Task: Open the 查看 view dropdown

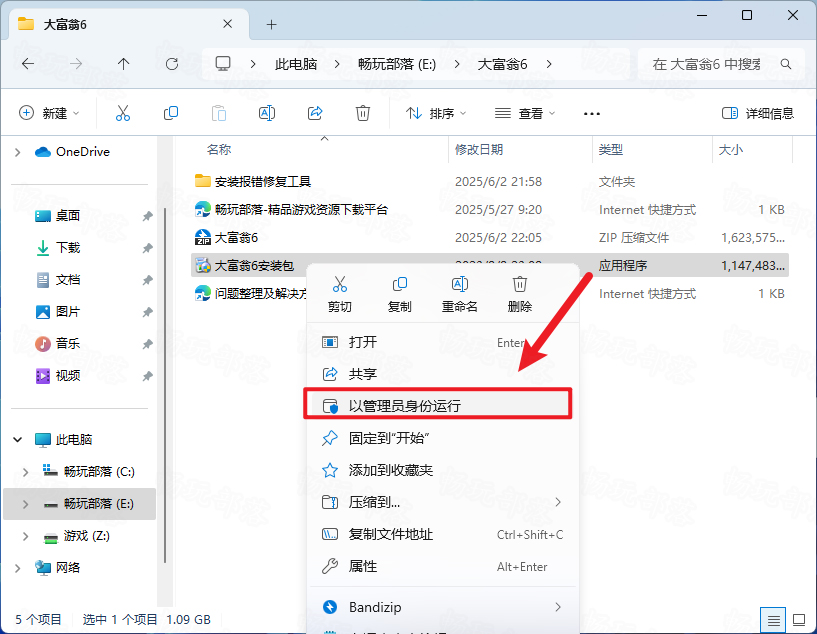Action: point(525,113)
